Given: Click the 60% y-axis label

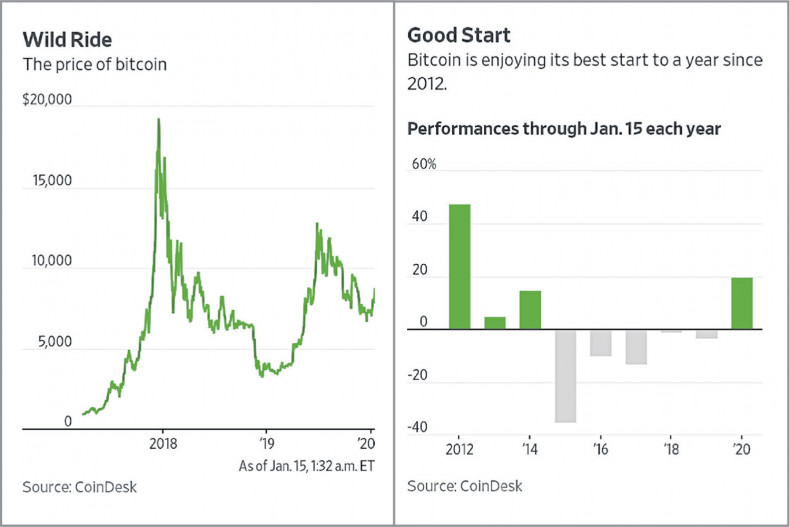Looking at the screenshot, I should (x=423, y=164).
